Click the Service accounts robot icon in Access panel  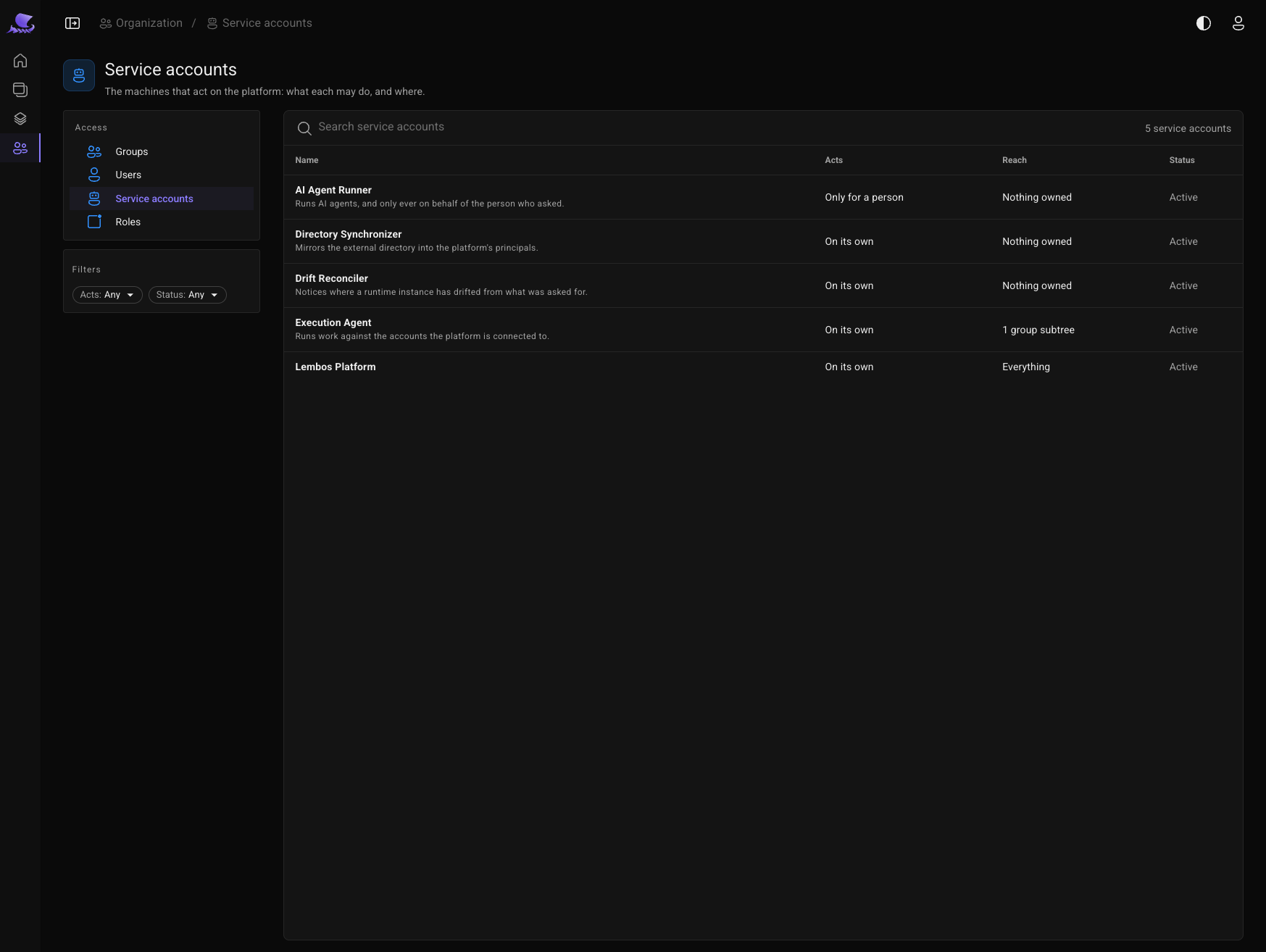pyautogui.click(x=94, y=199)
